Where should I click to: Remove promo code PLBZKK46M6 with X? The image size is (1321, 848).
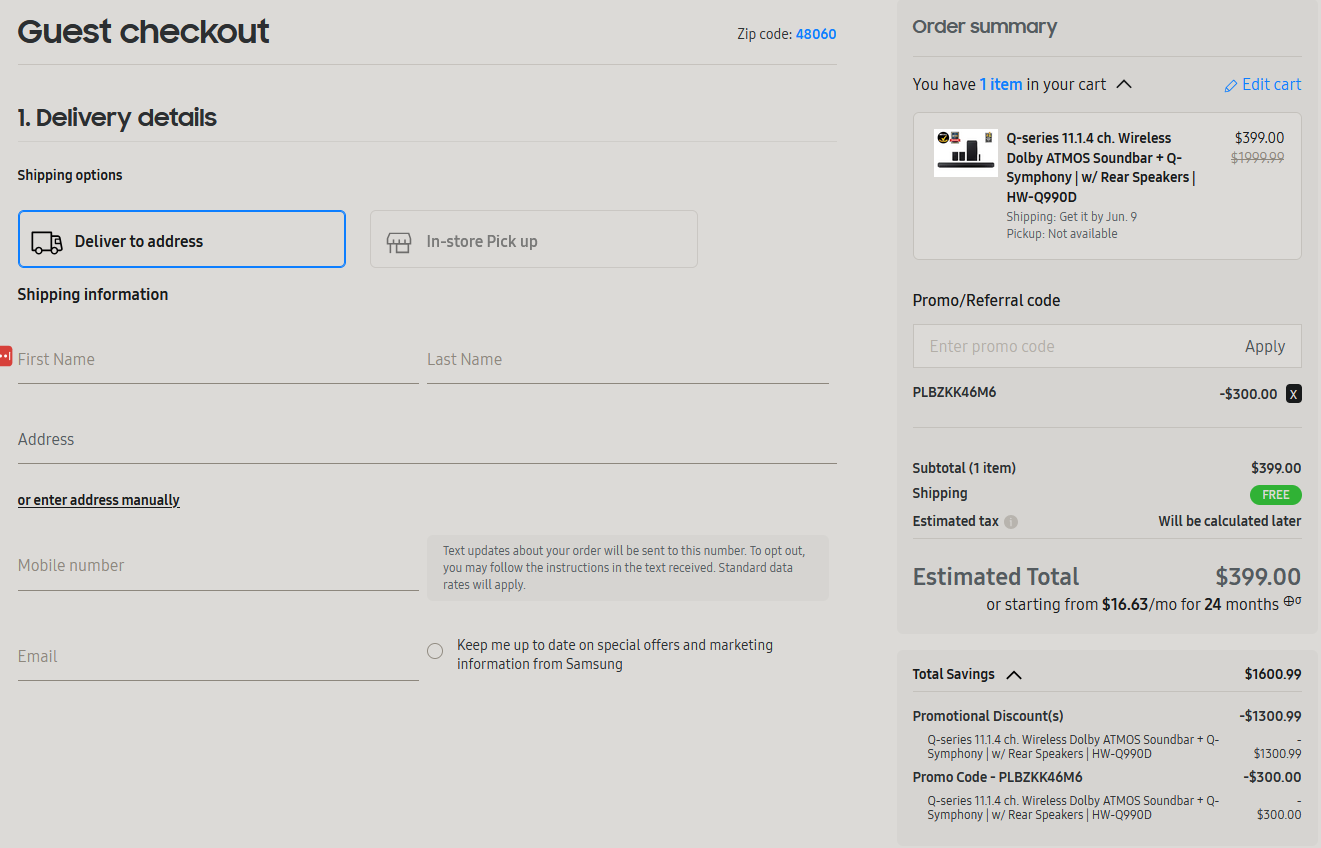tap(1293, 394)
